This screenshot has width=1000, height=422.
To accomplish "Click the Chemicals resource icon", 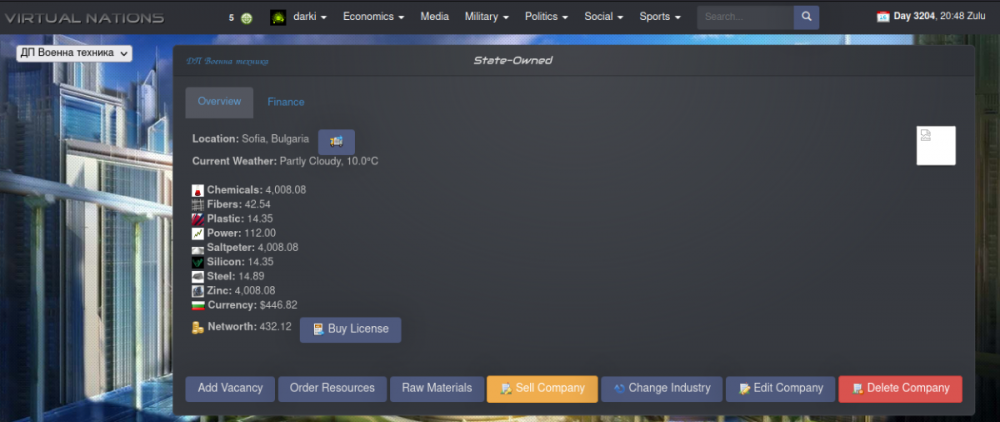I will (x=198, y=190).
